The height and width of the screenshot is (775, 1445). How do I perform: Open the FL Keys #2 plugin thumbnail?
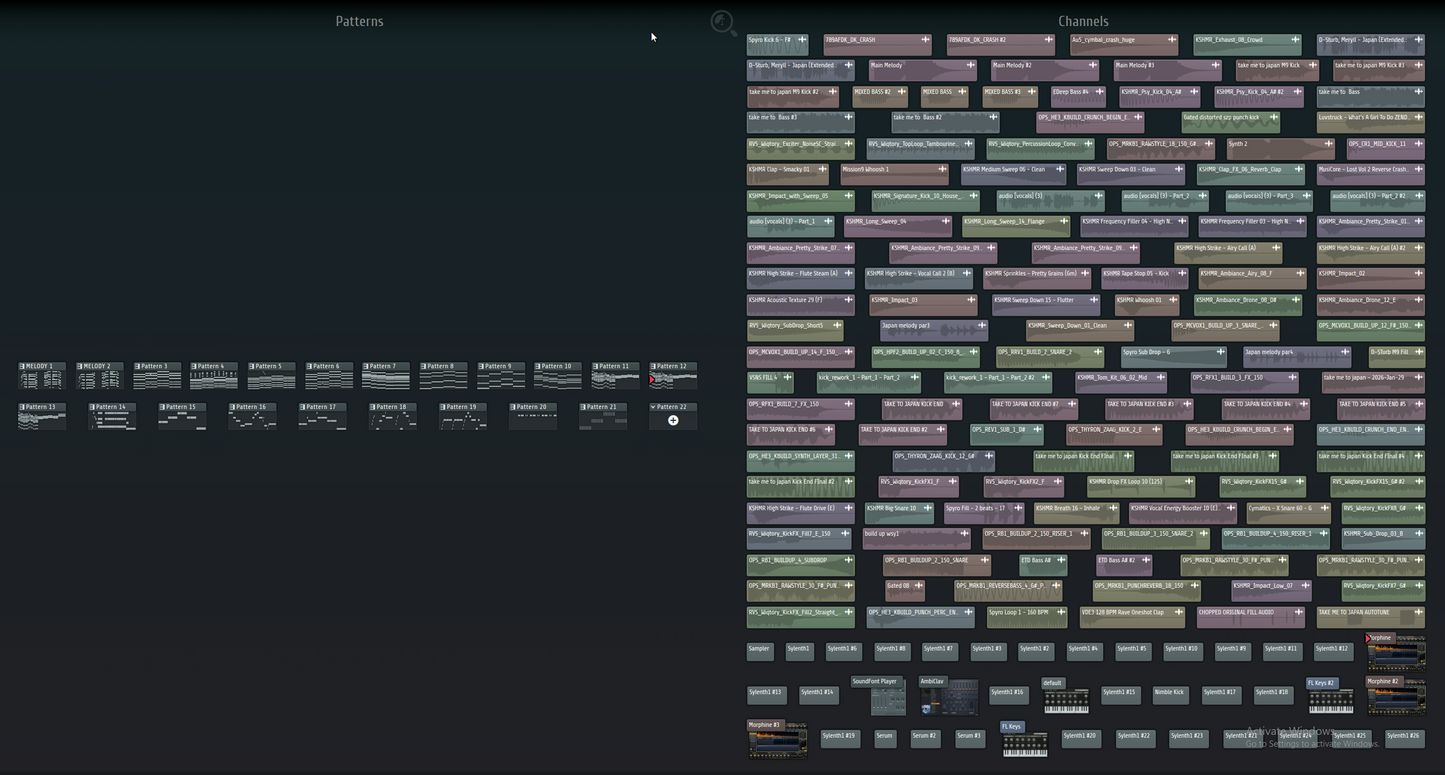point(1330,698)
